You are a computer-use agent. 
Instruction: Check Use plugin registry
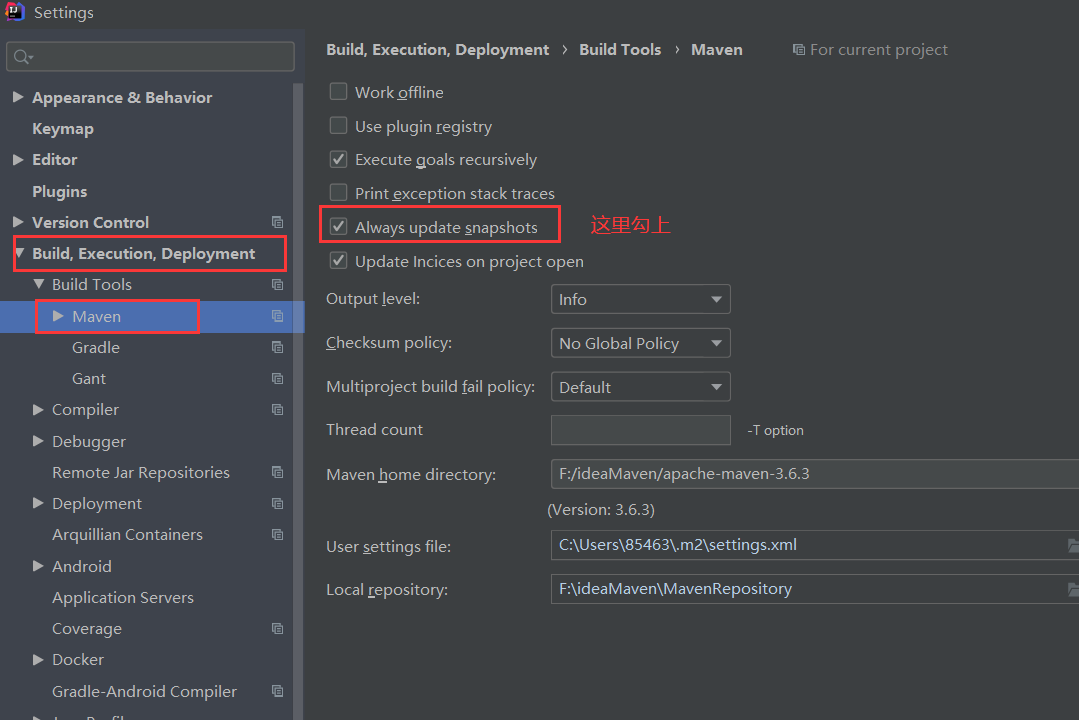[339, 125]
